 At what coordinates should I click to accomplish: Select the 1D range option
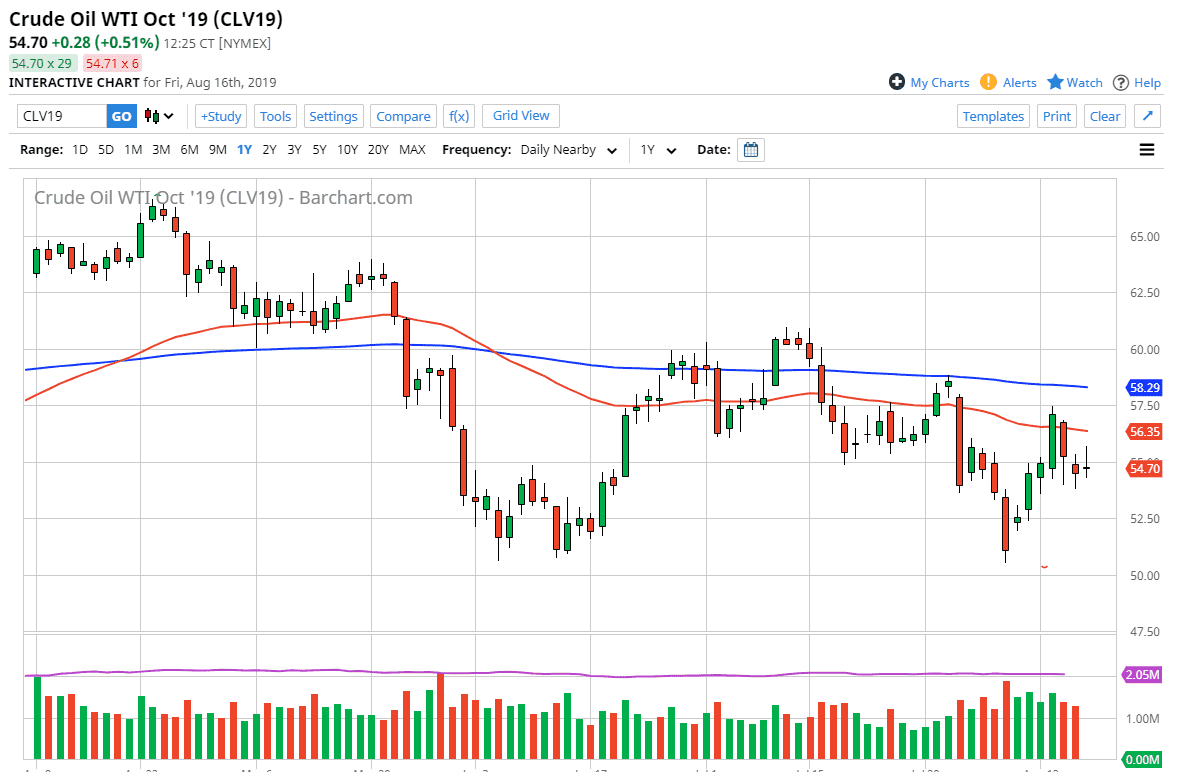(x=79, y=149)
